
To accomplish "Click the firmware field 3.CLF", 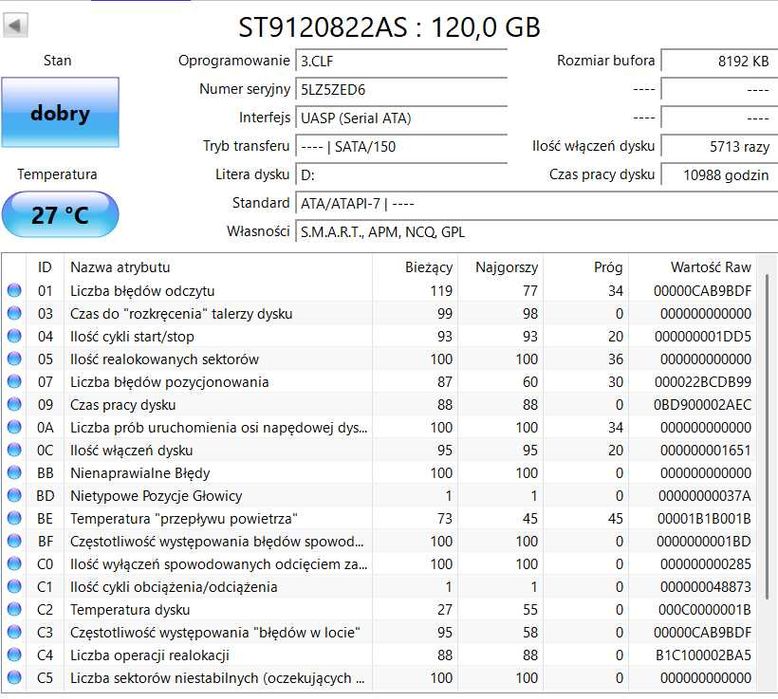I will coord(401,62).
